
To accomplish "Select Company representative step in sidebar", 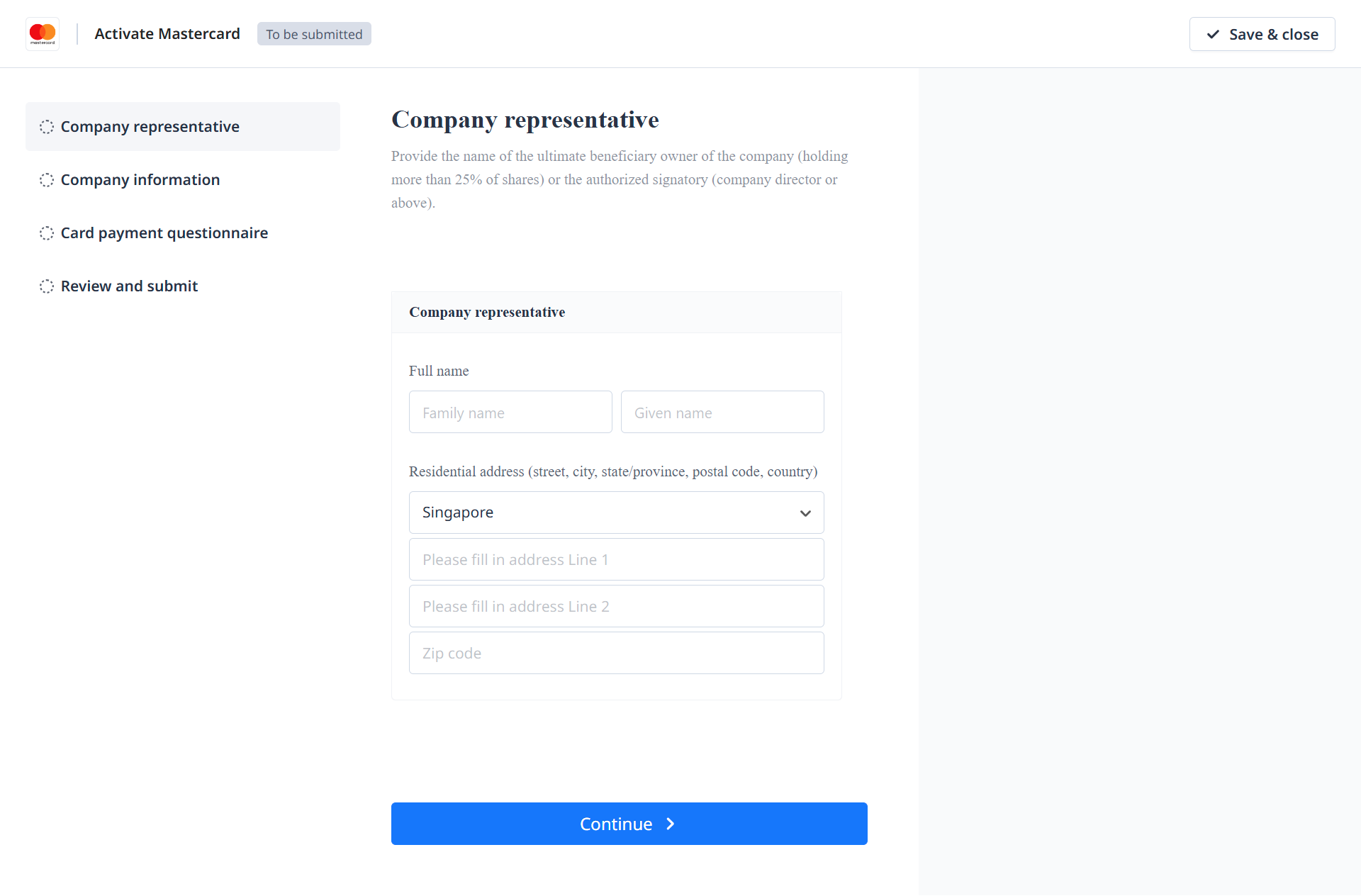I will (150, 127).
